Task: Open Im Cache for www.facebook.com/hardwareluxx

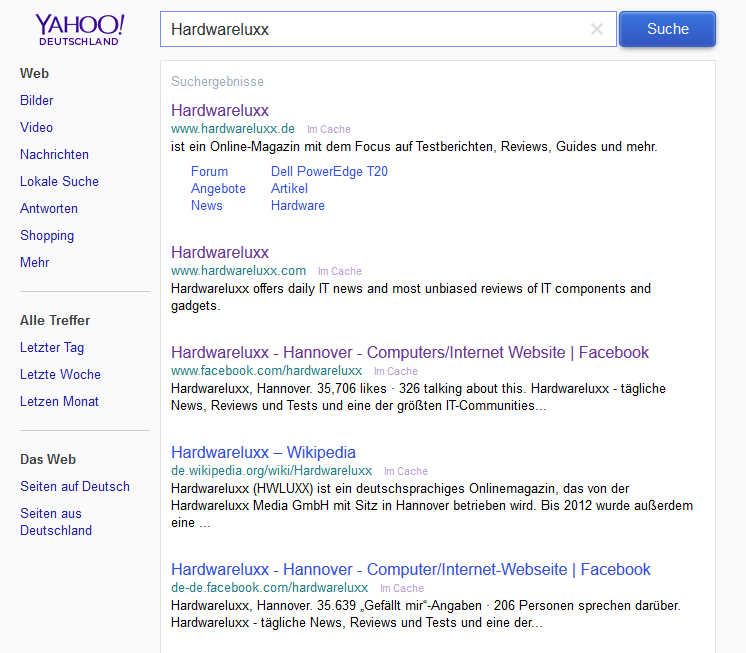Action: pos(396,371)
